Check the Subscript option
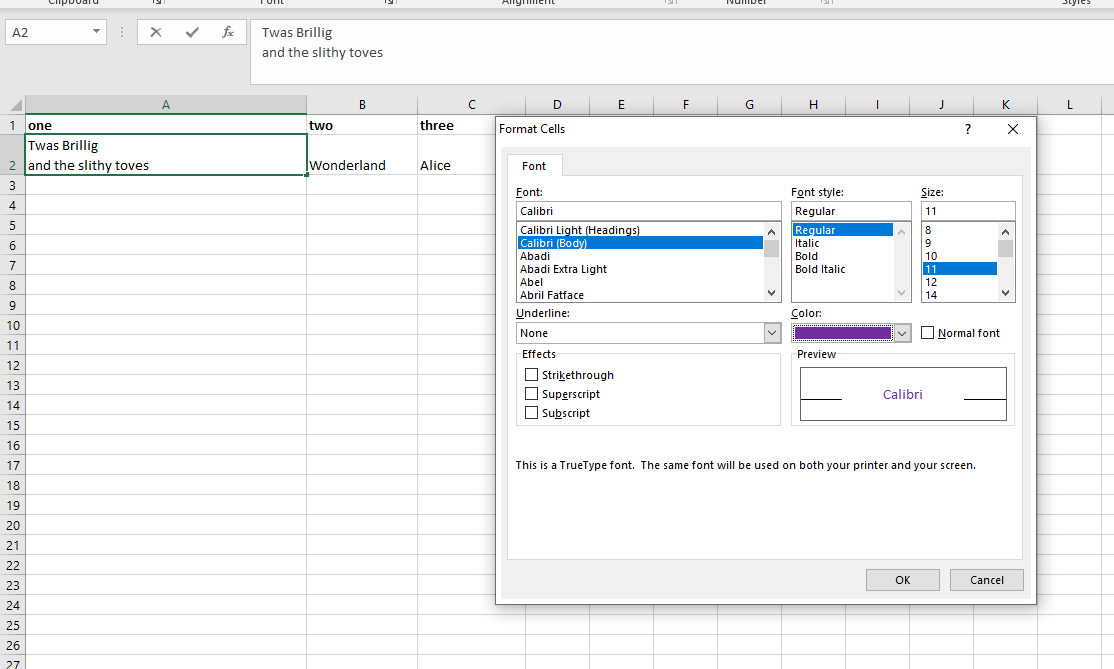Image resolution: width=1114 pixels, height=669 pixels. coord(532,413)
